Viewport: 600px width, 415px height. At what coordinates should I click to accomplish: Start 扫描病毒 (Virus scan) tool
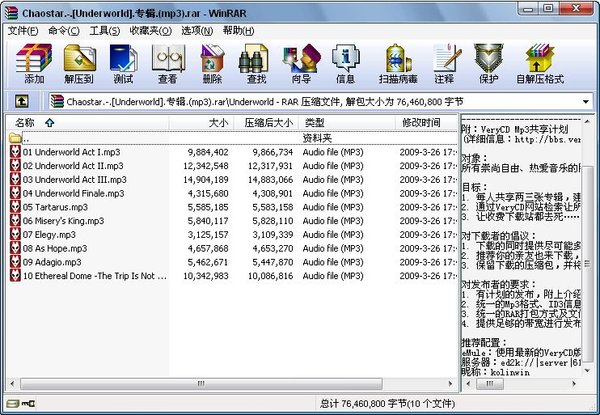(398, 63)
